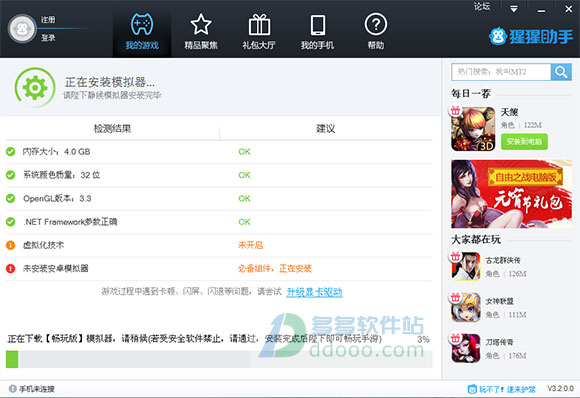580x398 pixels.
Task: Click the monkey avatar icon
Action: (x=22, y=28)
